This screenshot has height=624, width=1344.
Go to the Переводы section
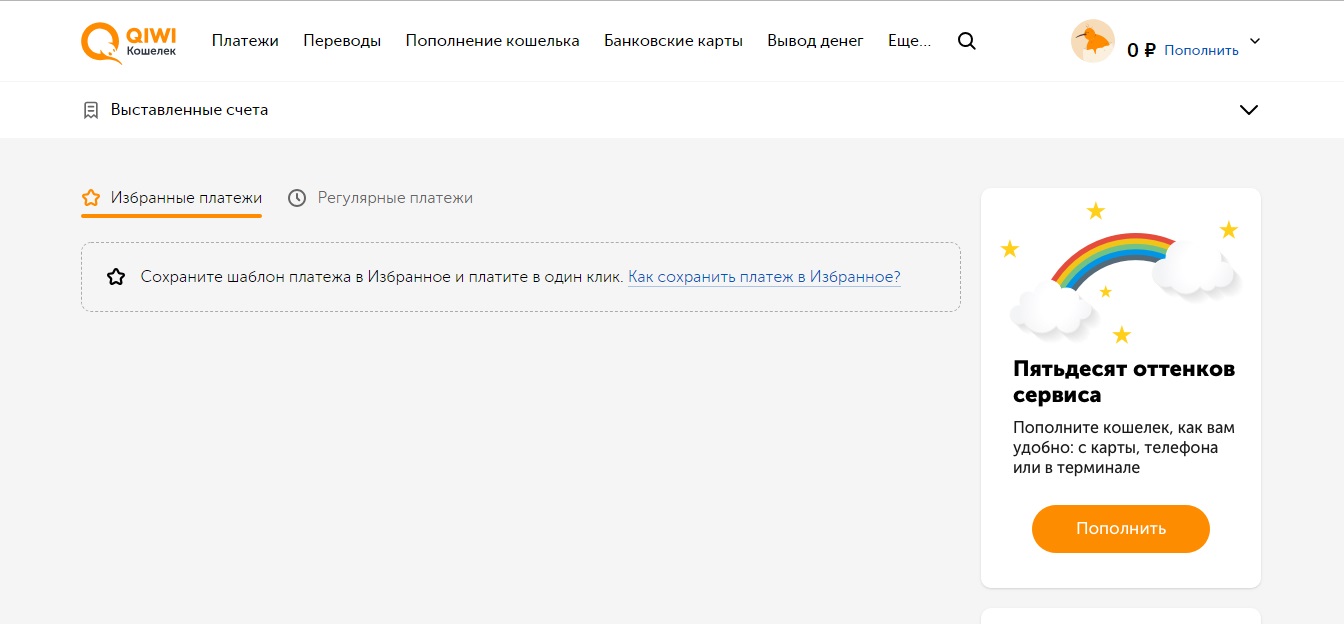[x=342, y=41]
